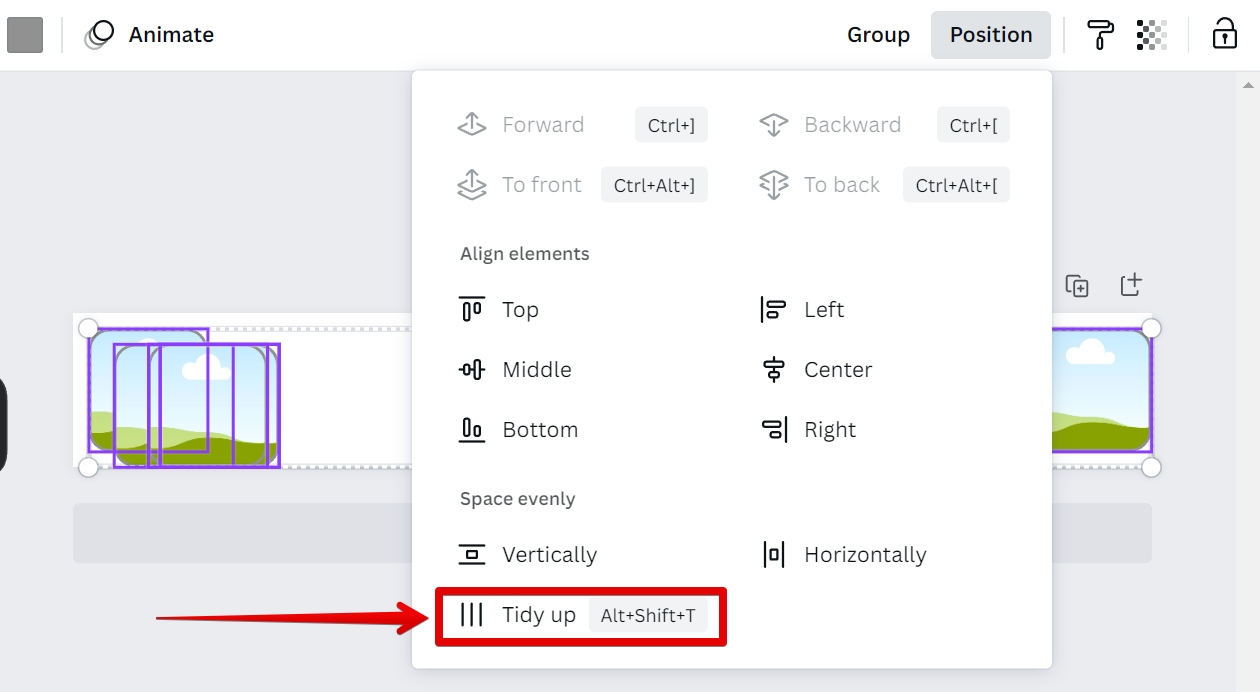Align elements to Bottom

coord(540,430)
